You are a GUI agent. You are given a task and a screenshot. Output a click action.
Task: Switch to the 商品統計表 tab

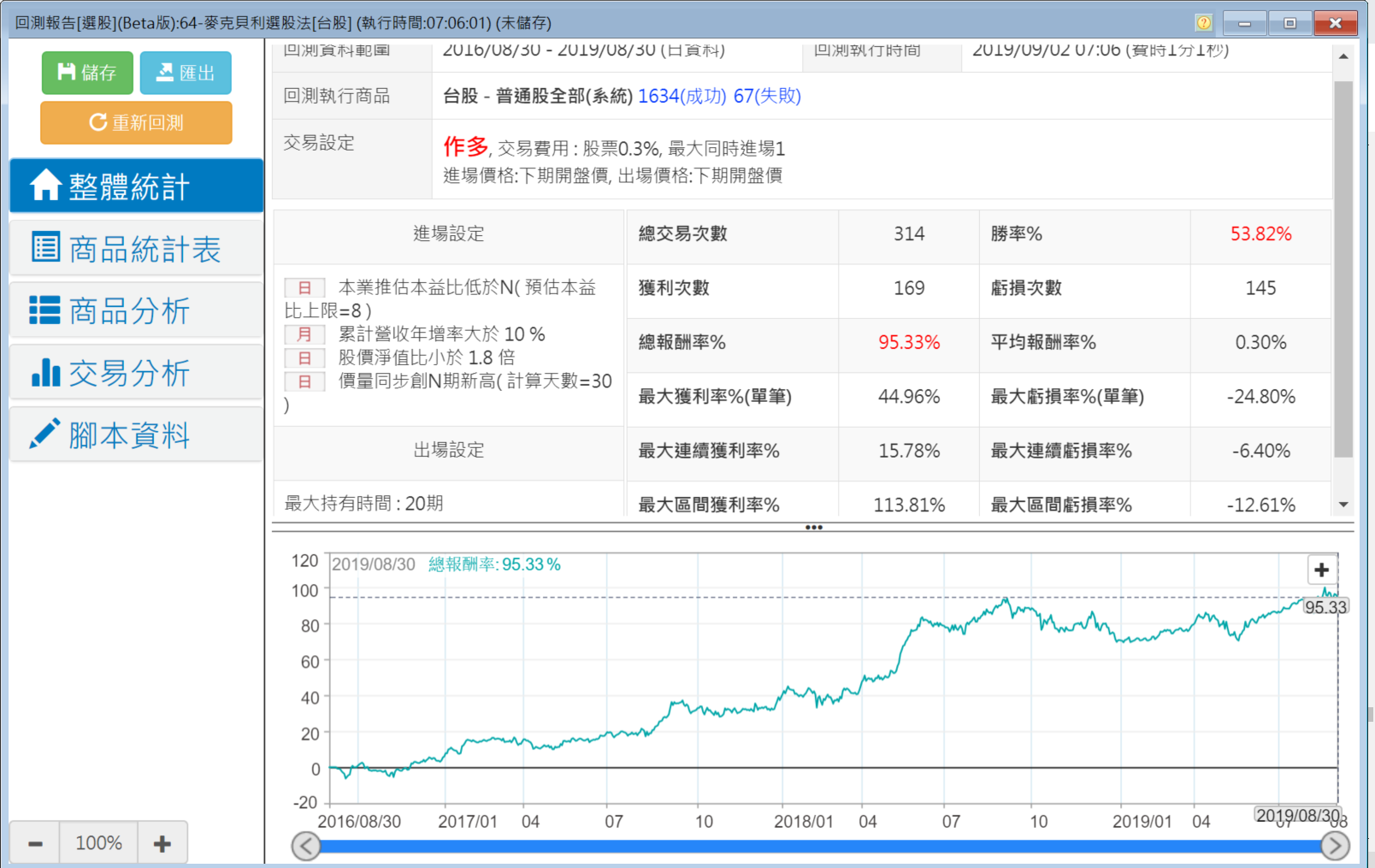(x=136, y=249)
